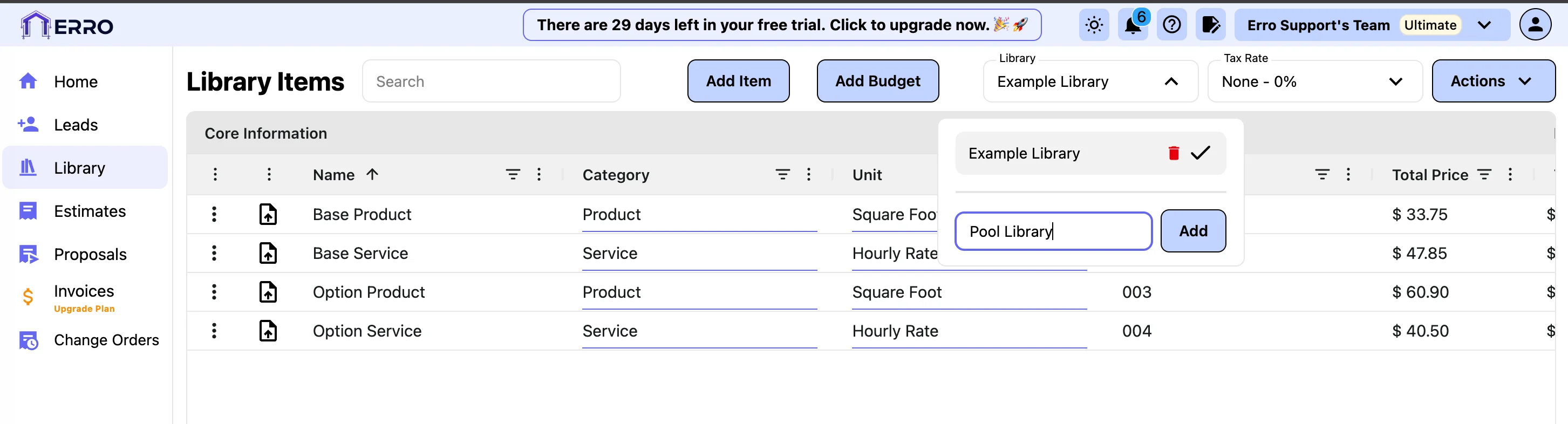Go to Estimates in the sidebar
Viewport: 1568px width, 424px height.
[90, 211]
